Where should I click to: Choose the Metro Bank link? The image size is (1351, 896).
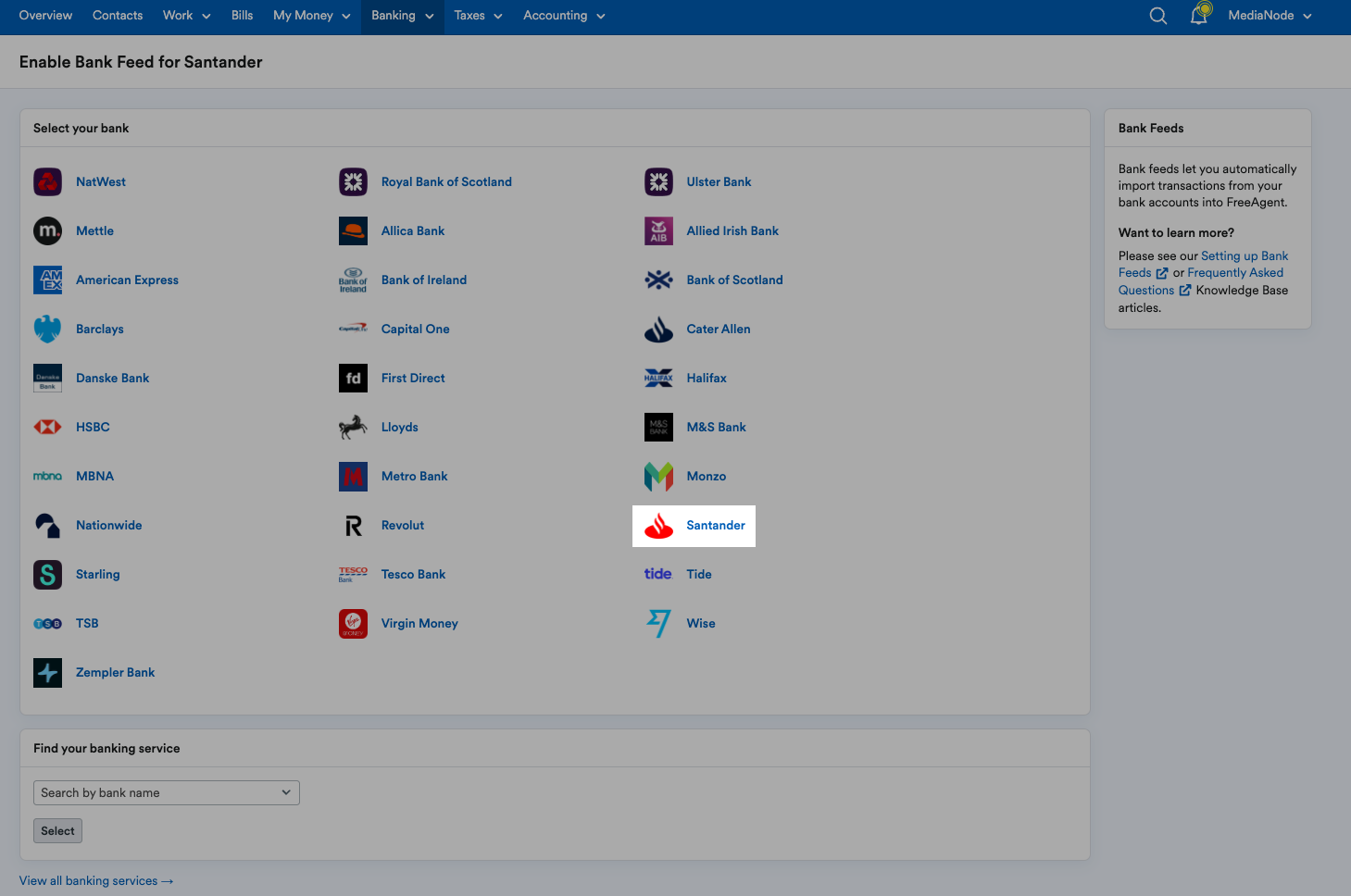(x=415, y=477)
